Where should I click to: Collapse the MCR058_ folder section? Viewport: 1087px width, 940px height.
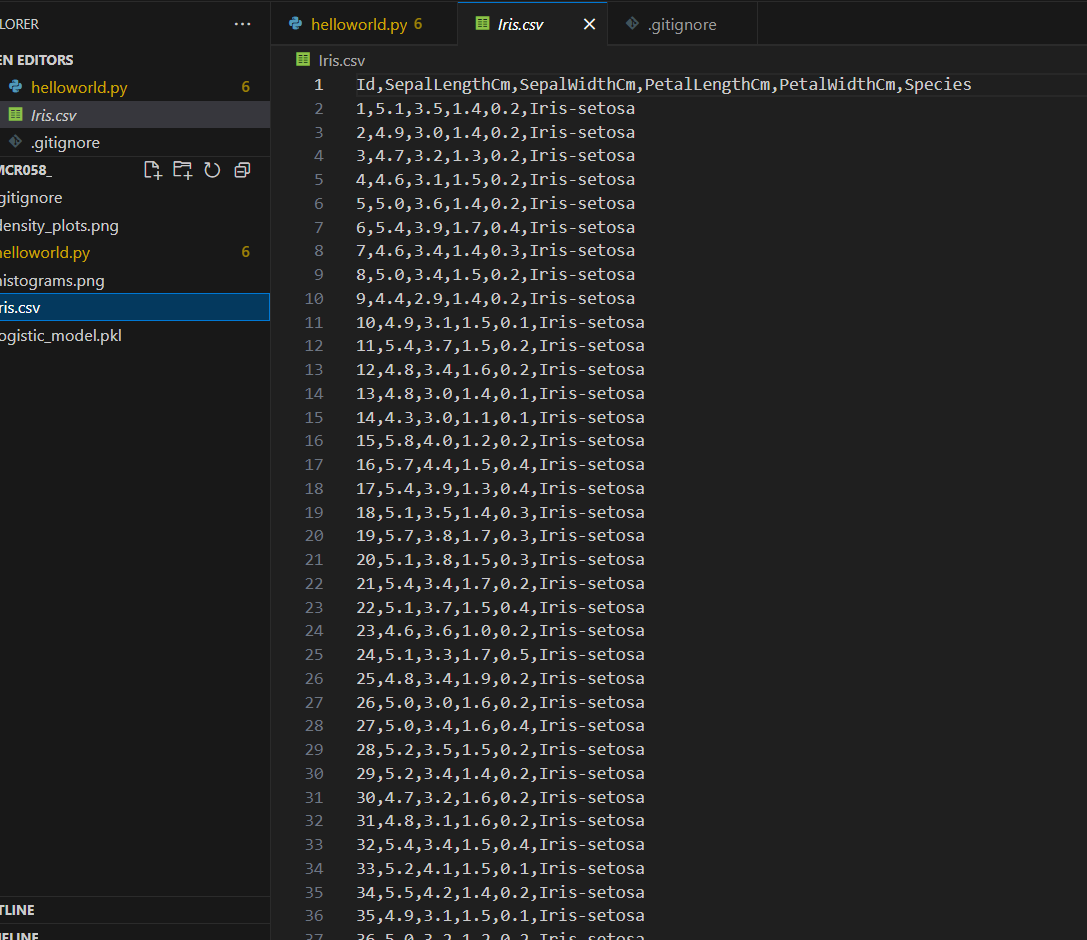(x=26, y=171)
